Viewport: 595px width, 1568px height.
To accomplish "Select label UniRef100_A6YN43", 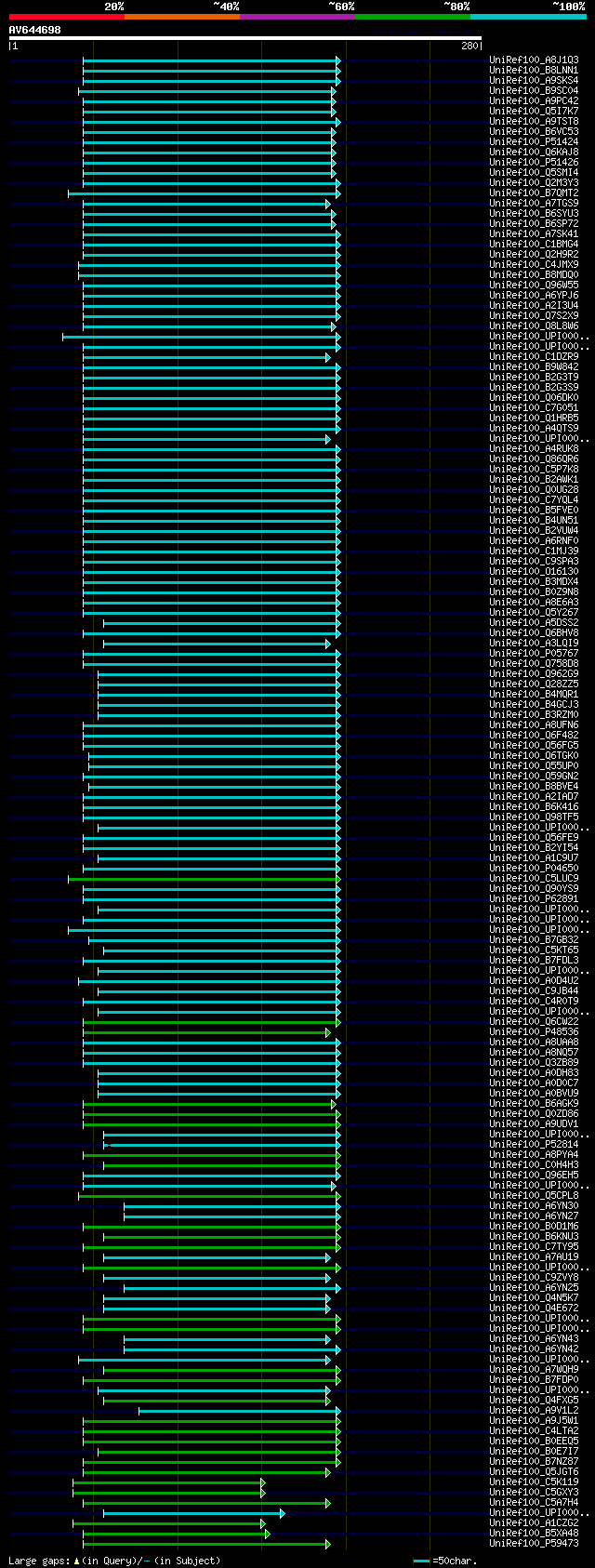I will [534, 1339].
